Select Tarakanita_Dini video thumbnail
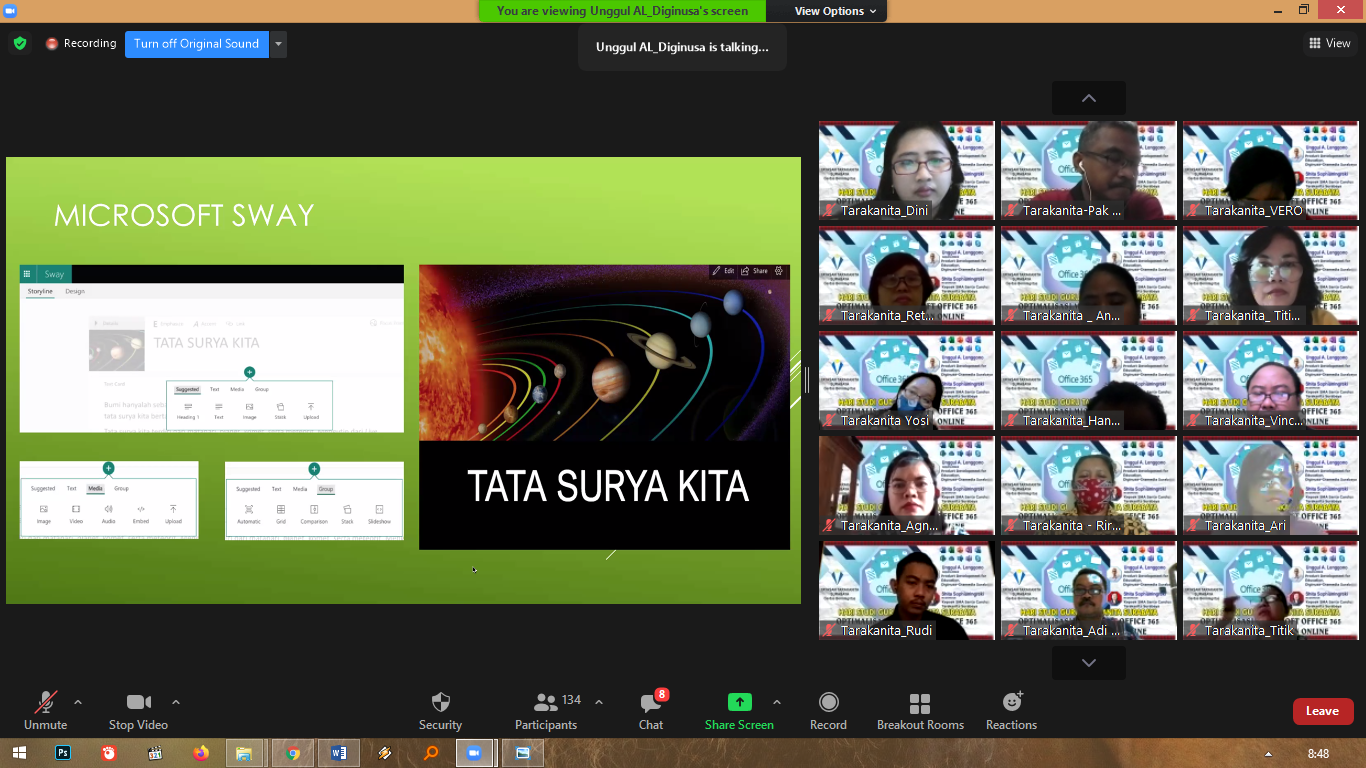The height and width of the screenshot is (768, 1366). [907, 170]
